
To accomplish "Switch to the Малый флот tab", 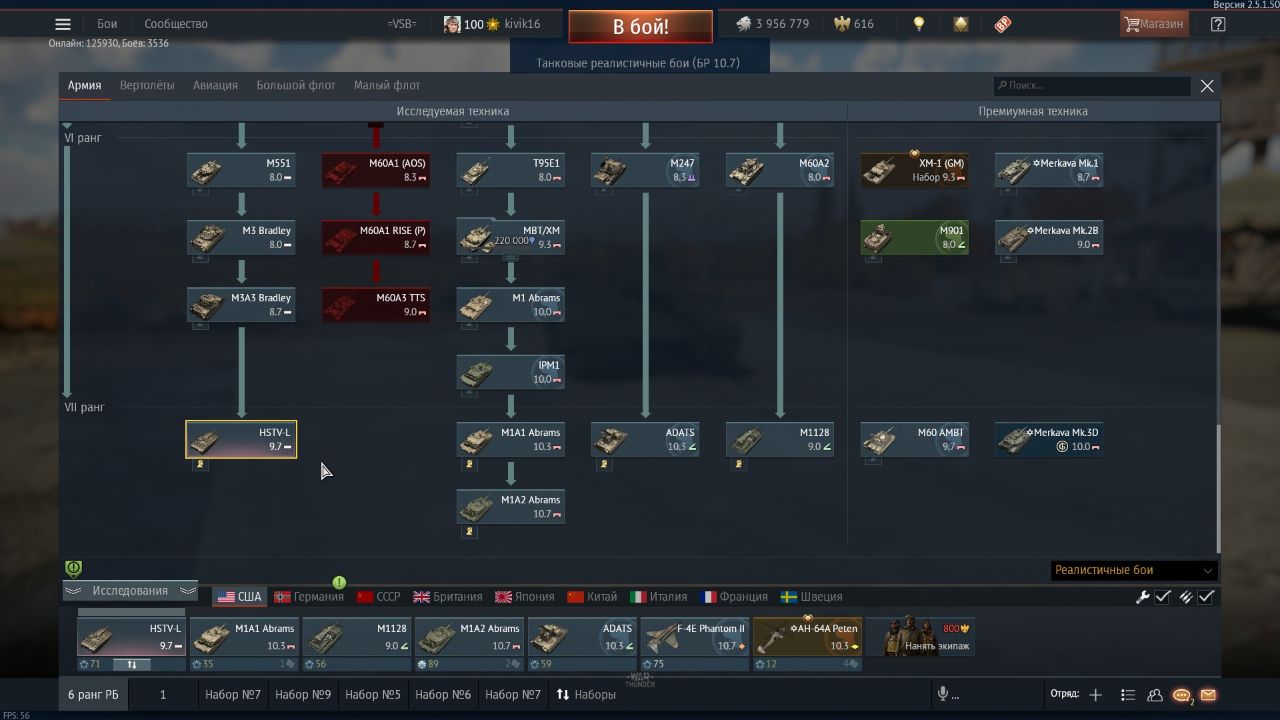I will [387, 85].
